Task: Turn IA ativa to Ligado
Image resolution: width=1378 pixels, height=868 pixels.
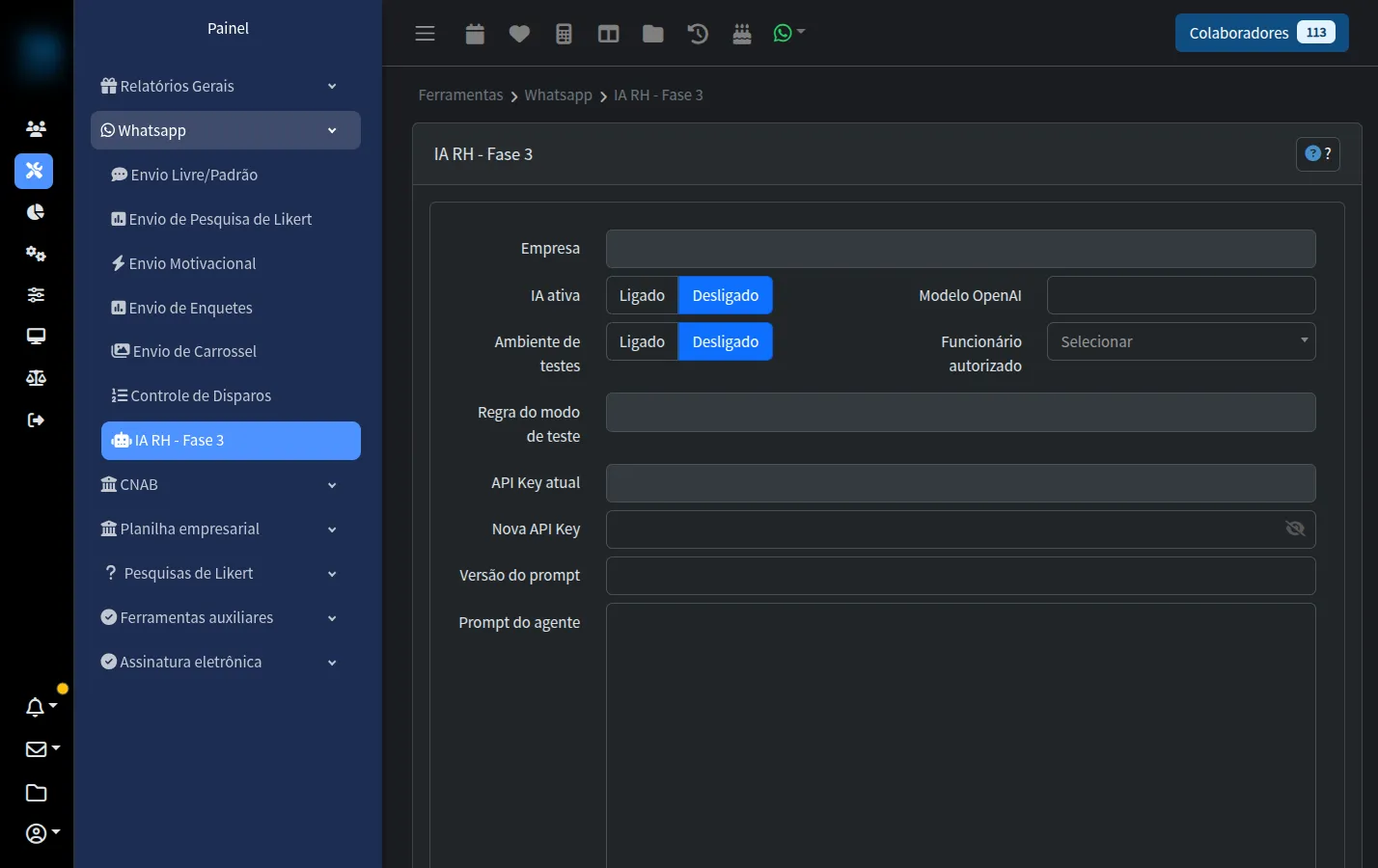Action: (x=642, y=295)
